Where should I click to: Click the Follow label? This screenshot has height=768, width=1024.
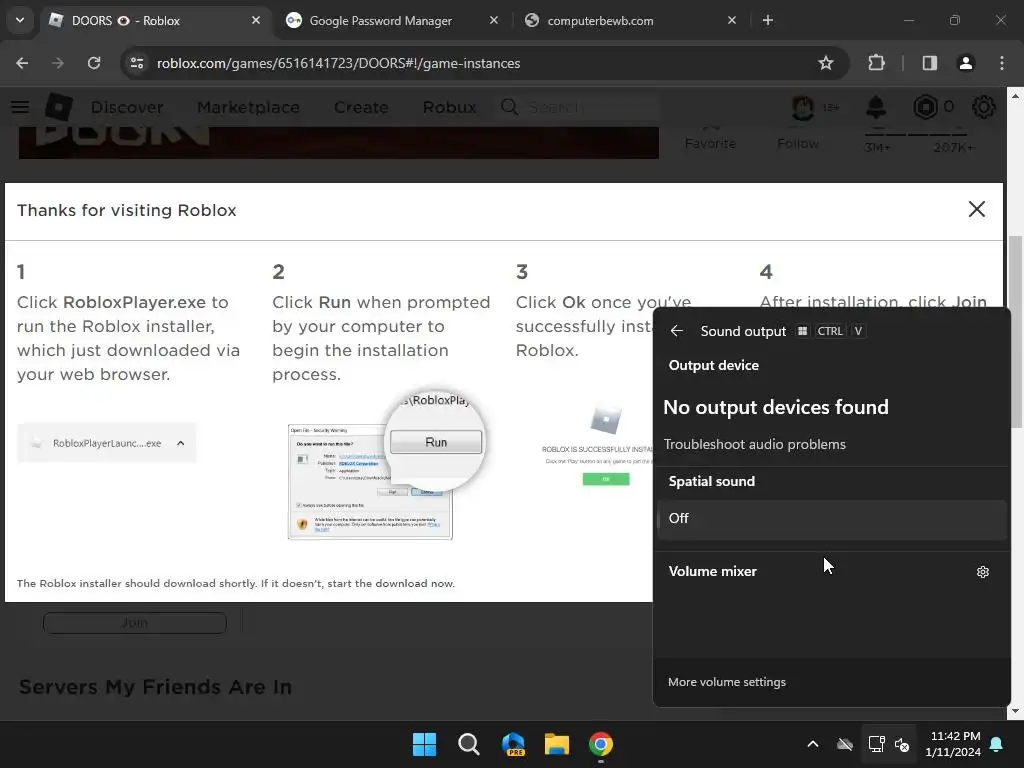(797, 144)
